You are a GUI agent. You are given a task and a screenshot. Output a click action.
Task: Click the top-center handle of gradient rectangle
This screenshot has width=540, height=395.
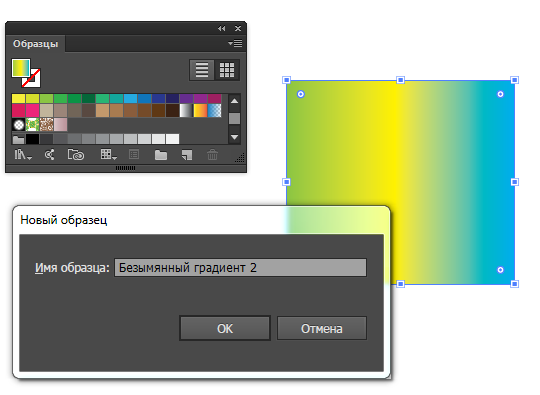pyautogui.click(x=400, y=80)
